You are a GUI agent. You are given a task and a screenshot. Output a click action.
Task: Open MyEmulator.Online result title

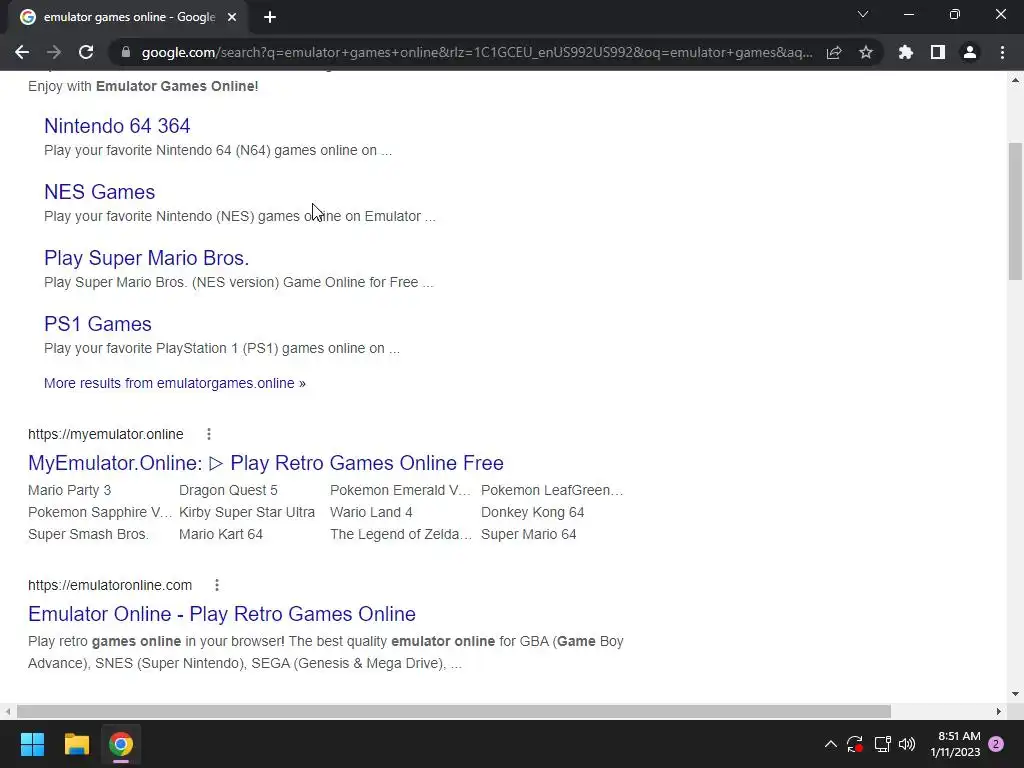click(x=266, y=462)
